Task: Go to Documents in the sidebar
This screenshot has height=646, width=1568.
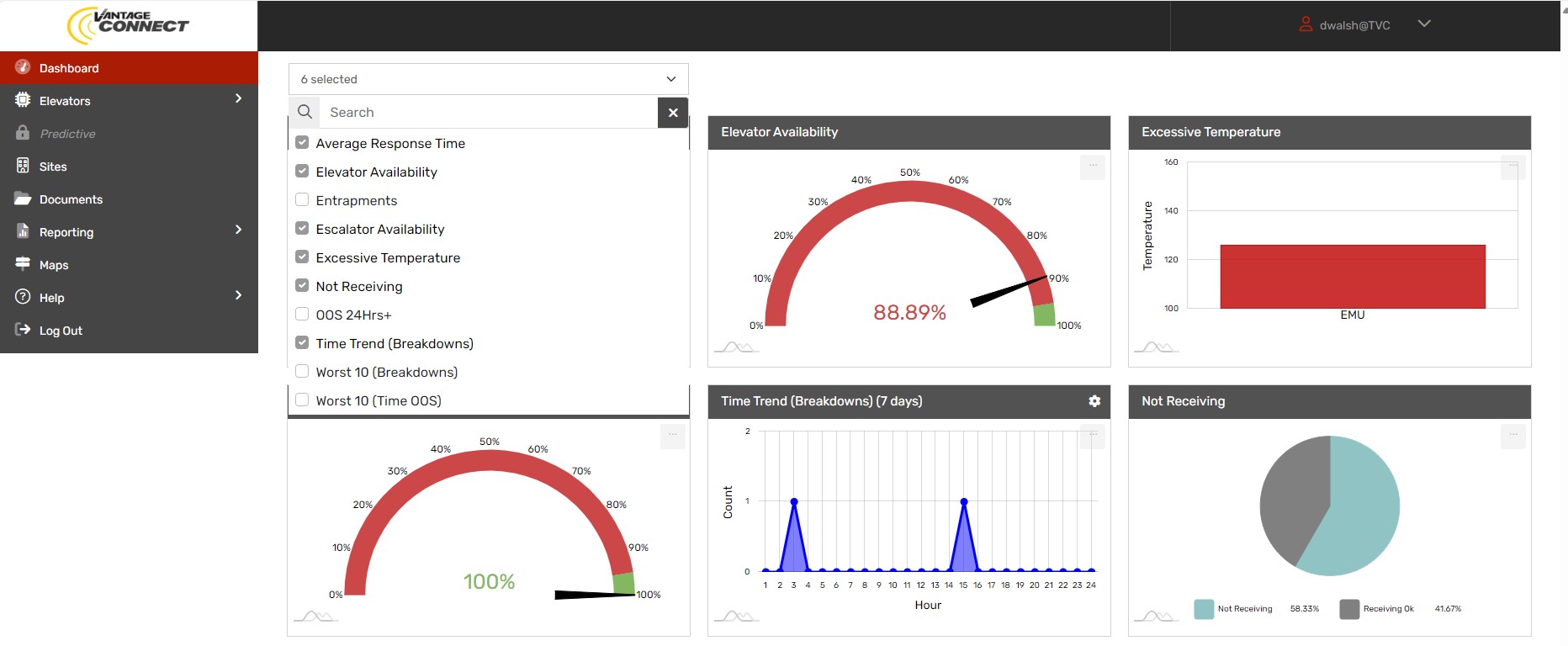Action: click(71, 199)
